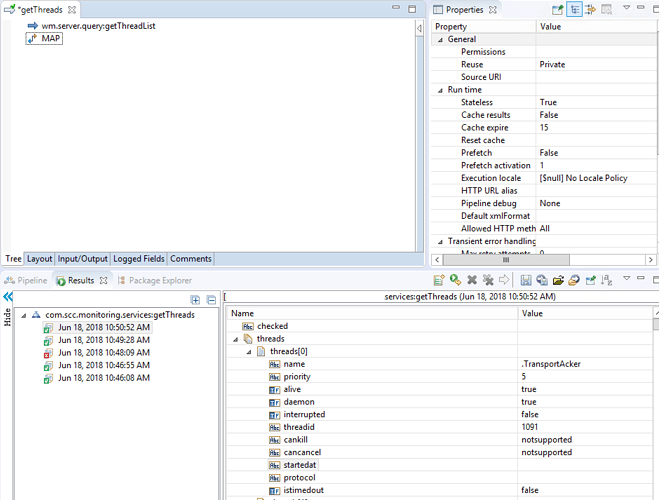
Task: Click the Reuse value Private
Action: coord(552,65)
